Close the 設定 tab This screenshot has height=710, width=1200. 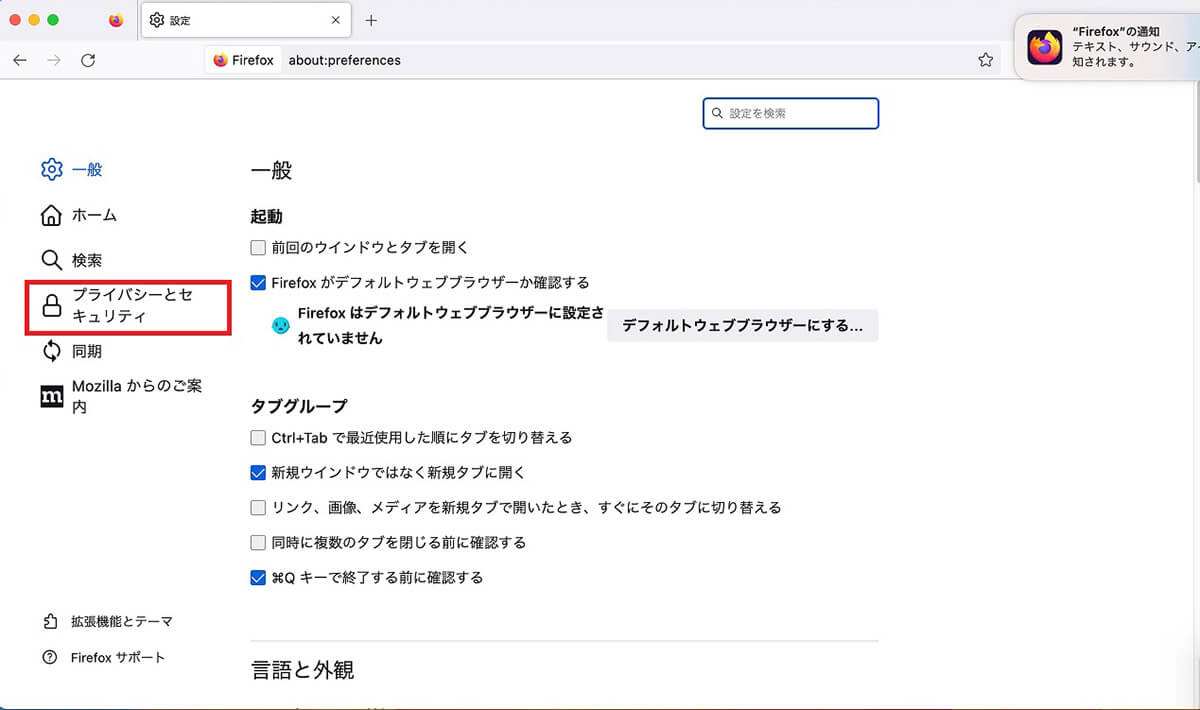coord(336,20)
